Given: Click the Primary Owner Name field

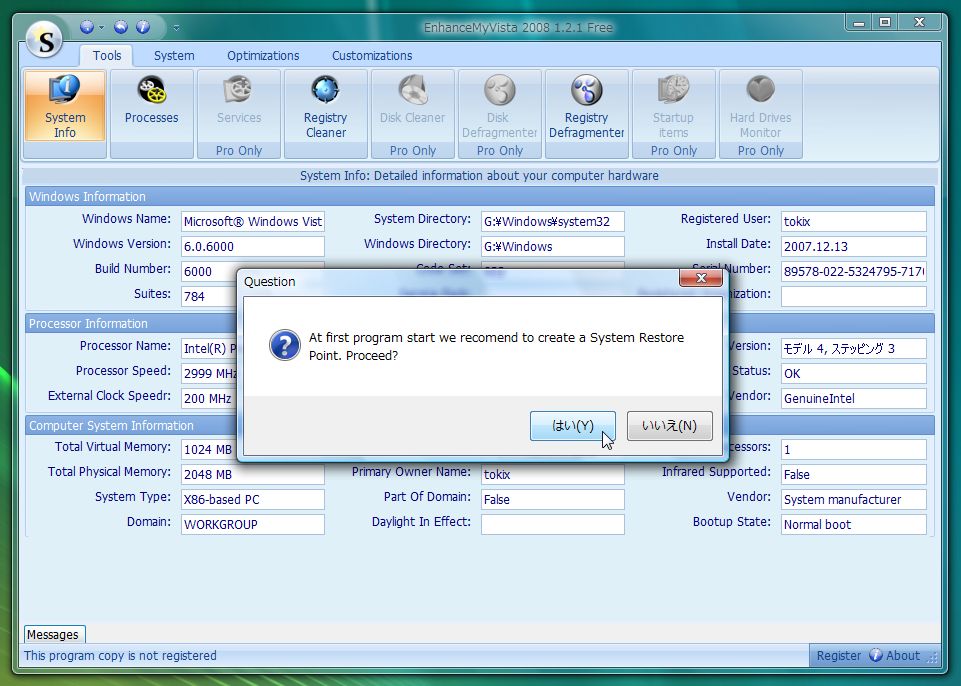Looking at the screenshot, I should [552, 474].
